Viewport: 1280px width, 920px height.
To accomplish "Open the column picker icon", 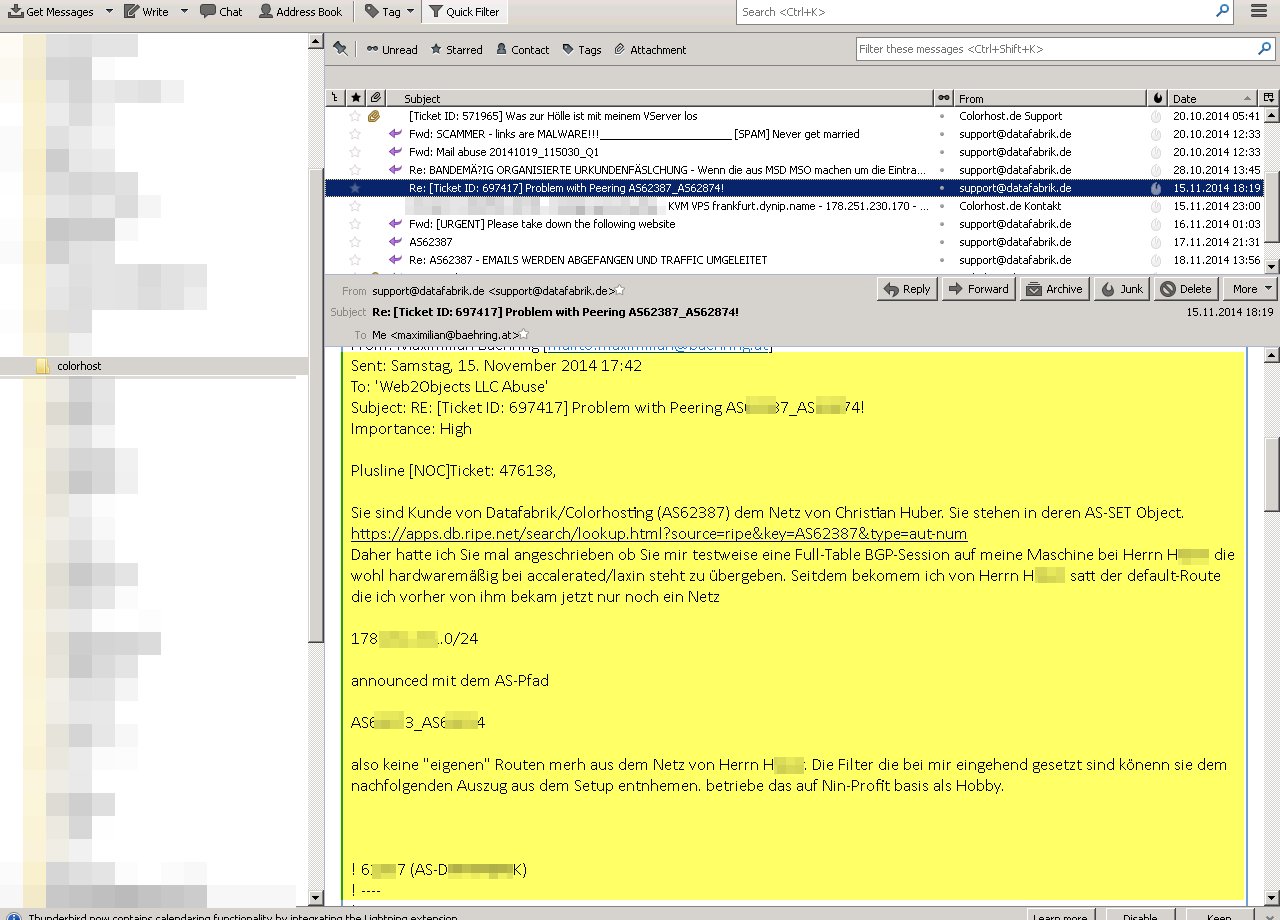I will (1269, 98).
